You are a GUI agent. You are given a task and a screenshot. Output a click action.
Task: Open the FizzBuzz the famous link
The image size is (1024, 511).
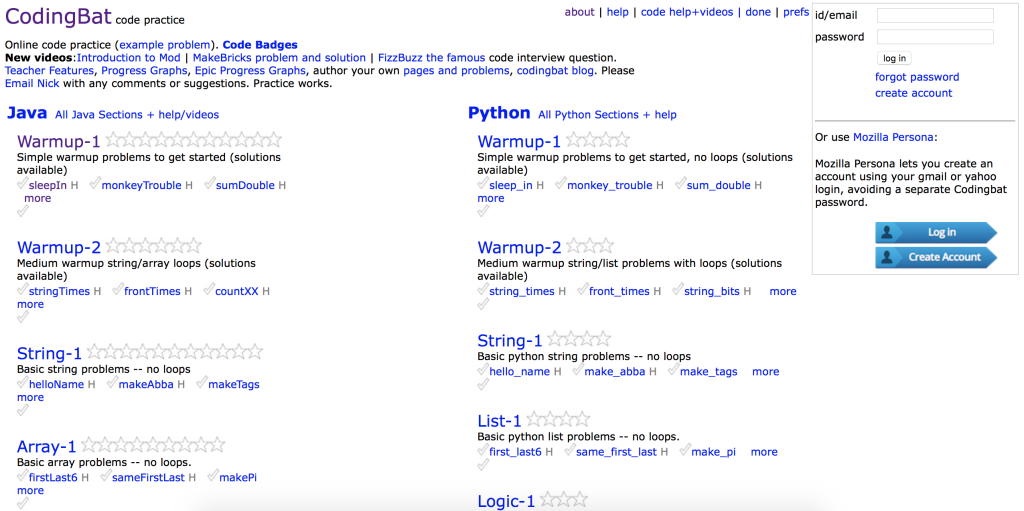coord(432,58)
